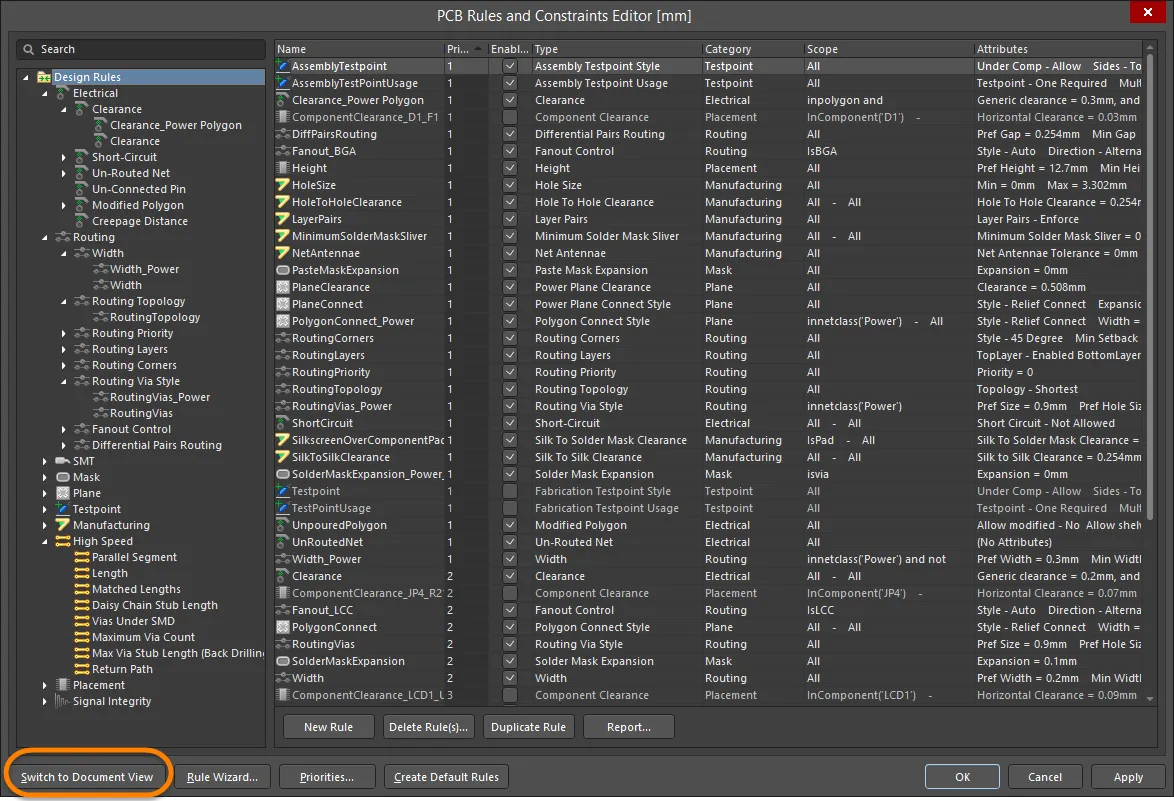Collapse the Design Rules tree root

click(26, 77)
